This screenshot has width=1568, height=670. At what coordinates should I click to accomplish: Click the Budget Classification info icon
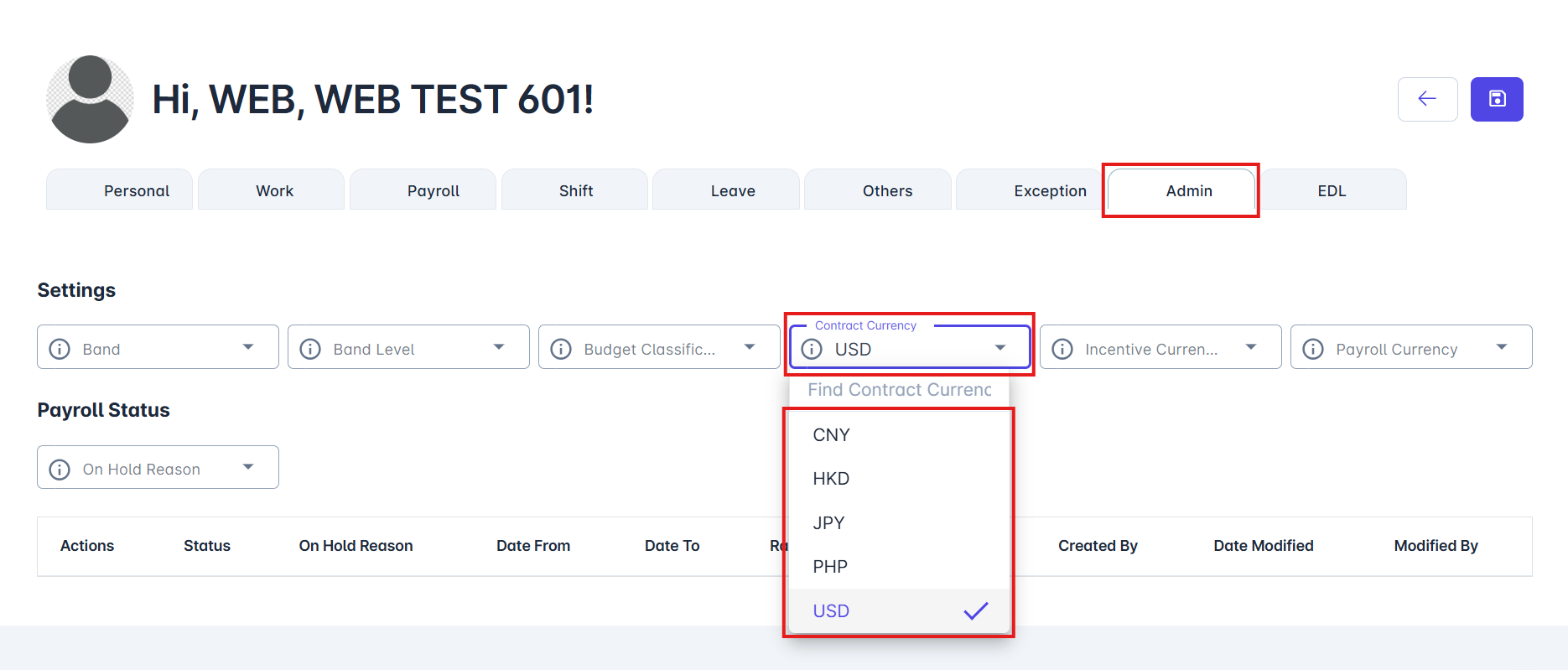coord(561,349)
